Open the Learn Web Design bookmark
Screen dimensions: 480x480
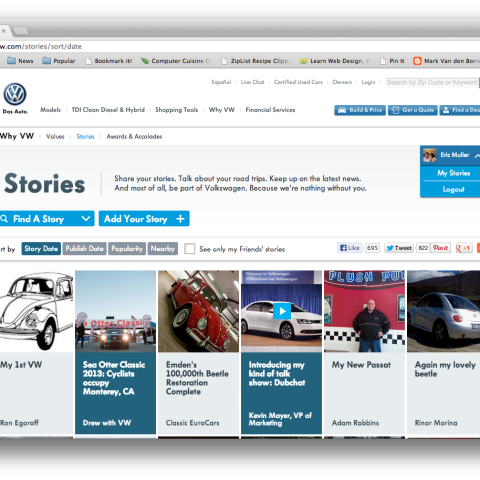tap(335, 61)
